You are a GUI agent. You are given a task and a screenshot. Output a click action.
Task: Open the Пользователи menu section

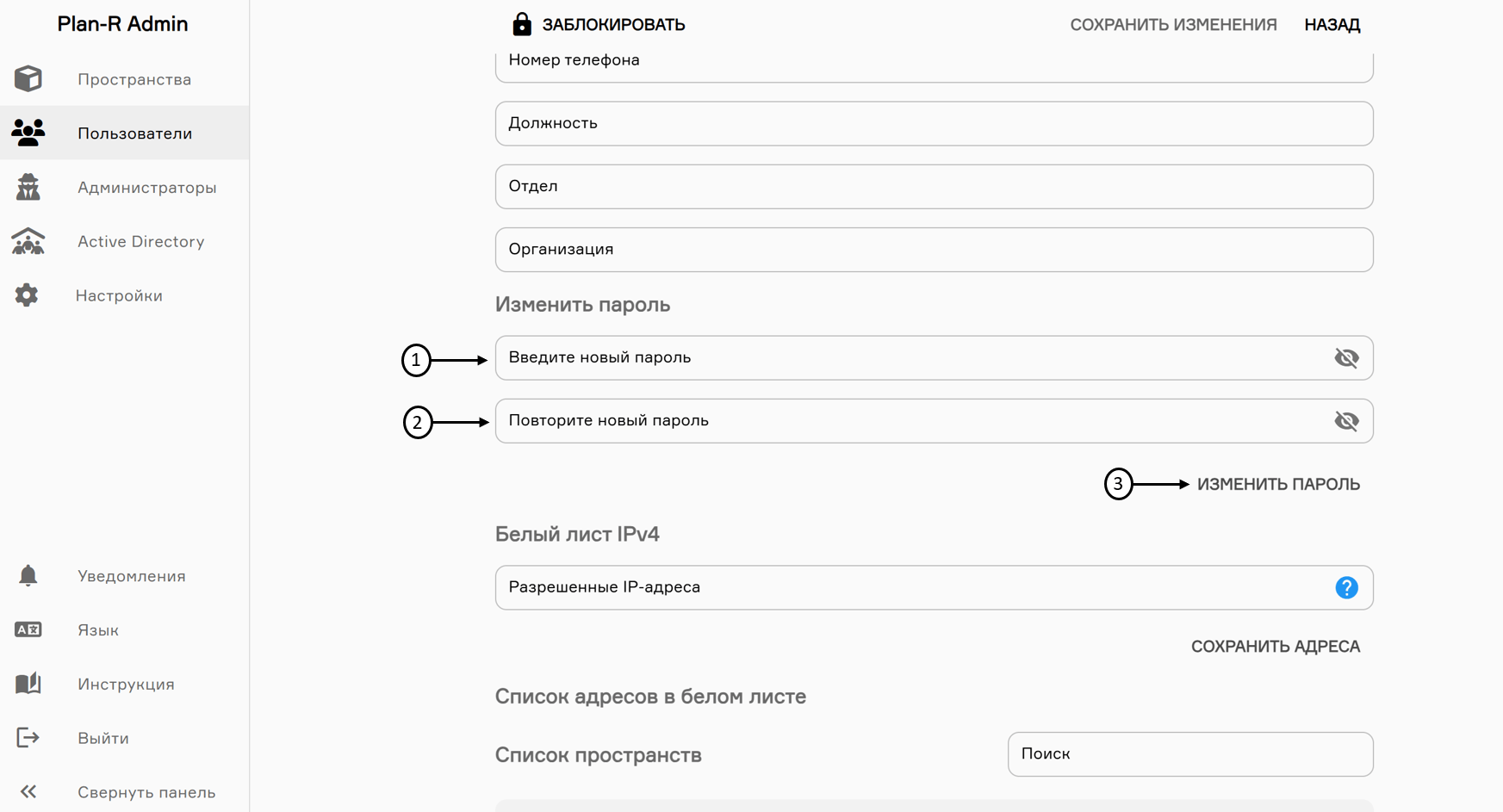(134, 133)
